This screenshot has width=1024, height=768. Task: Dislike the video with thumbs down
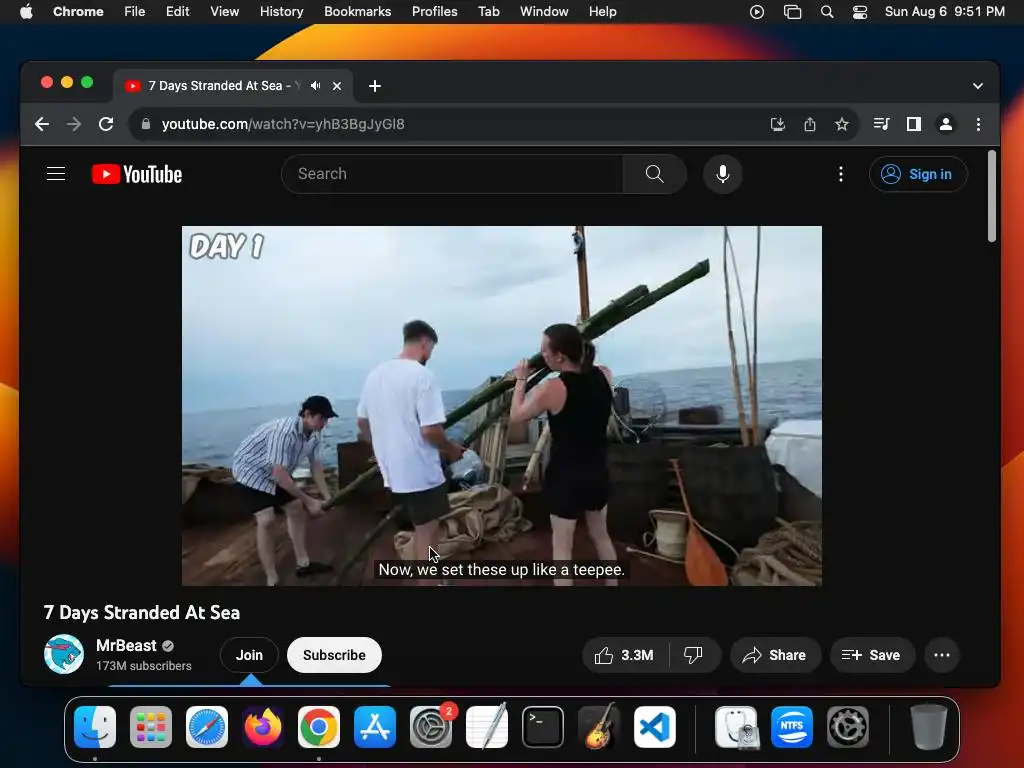(694, 655)
